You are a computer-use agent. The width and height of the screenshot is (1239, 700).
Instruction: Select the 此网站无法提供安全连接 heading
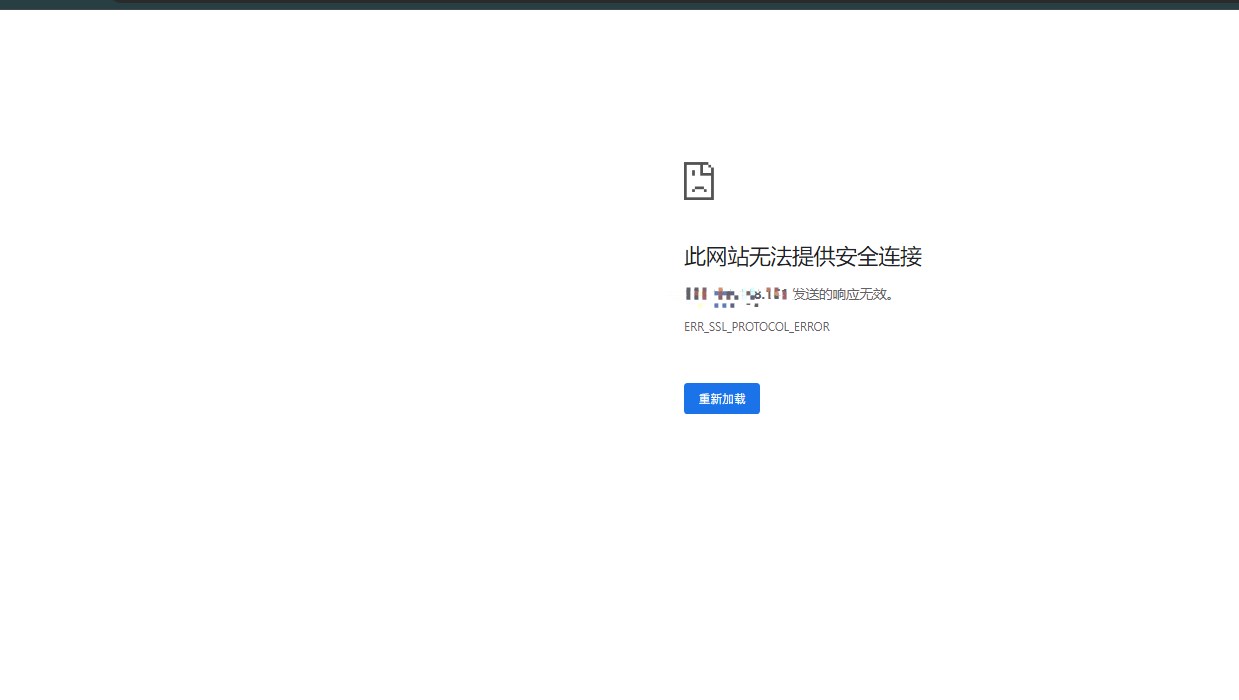[x=802, y=257]
